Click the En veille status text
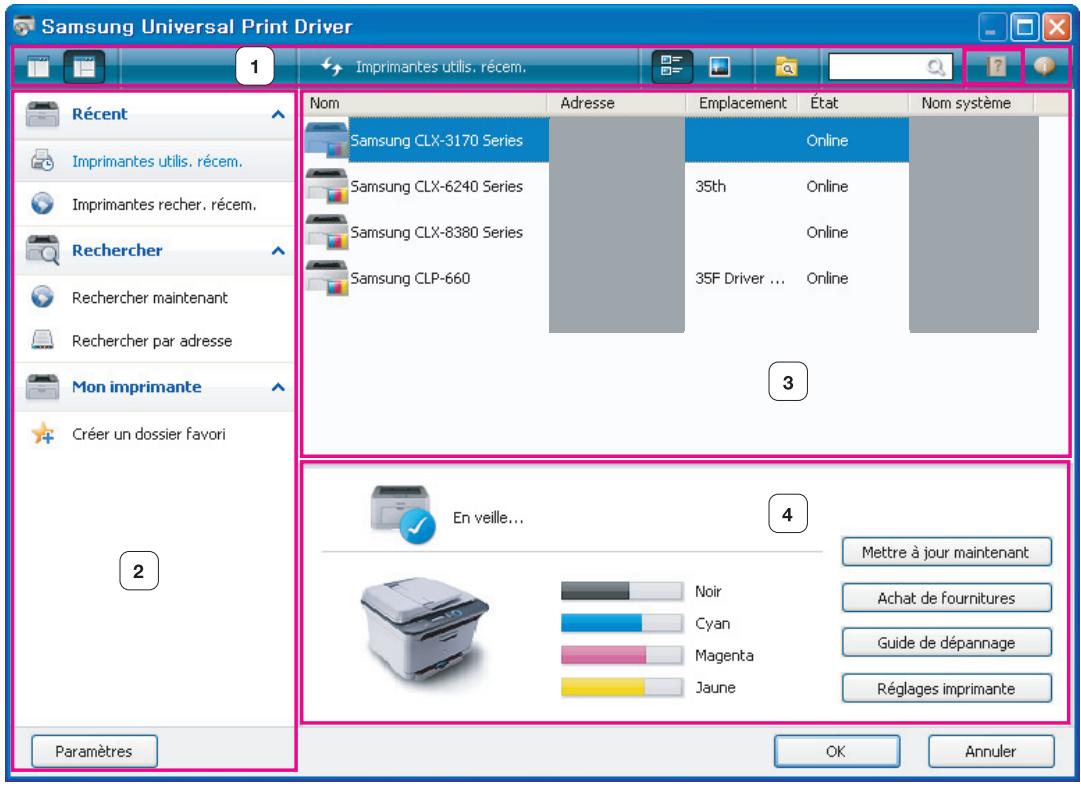Viewport: 1081px width, 787px height. coord(488,518)
